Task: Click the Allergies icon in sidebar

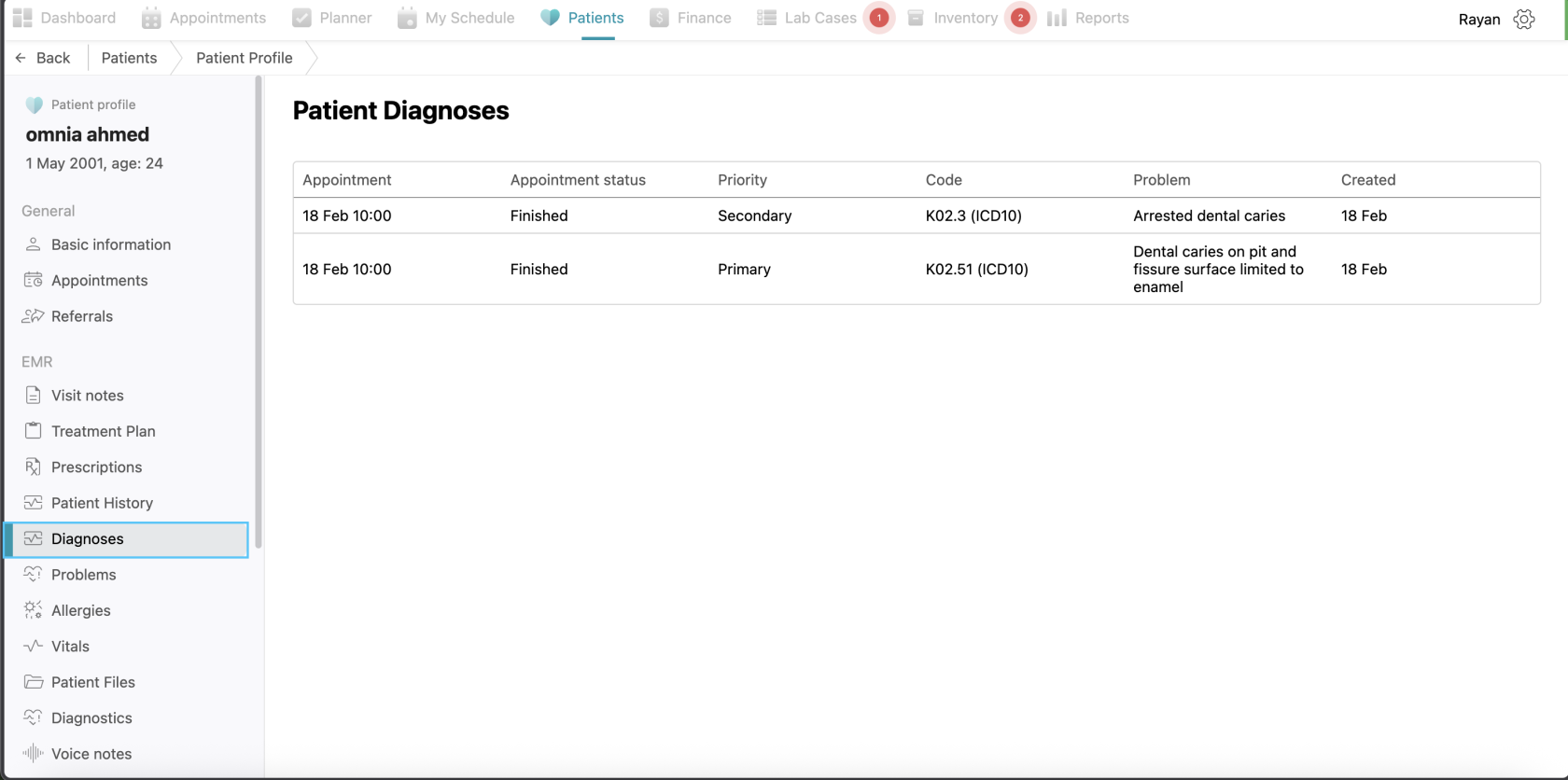Action: [x=34, y=609]
